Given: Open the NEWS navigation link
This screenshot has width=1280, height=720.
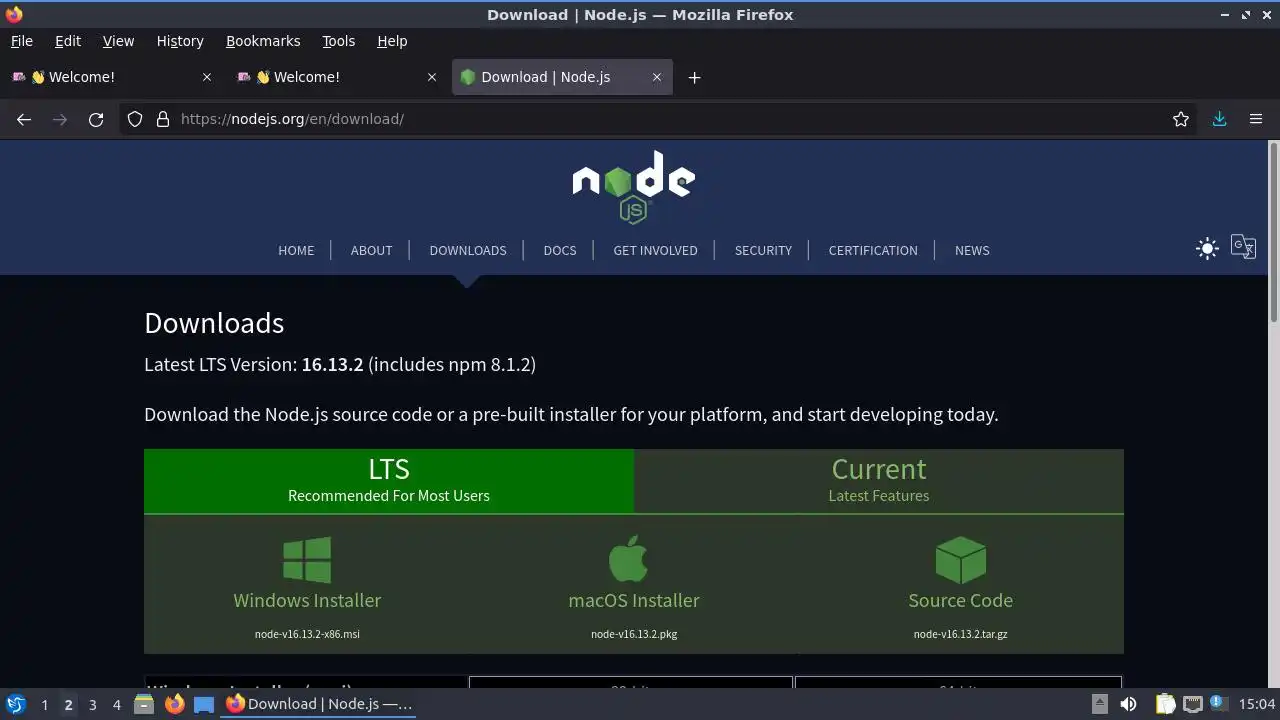Looking at the screenshot, I should point(972,250).
